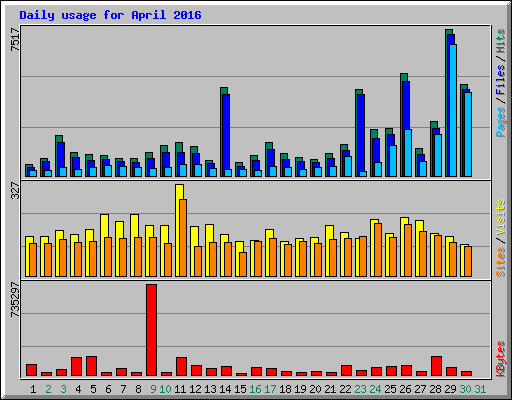Select green day label 17

point(270,389)
